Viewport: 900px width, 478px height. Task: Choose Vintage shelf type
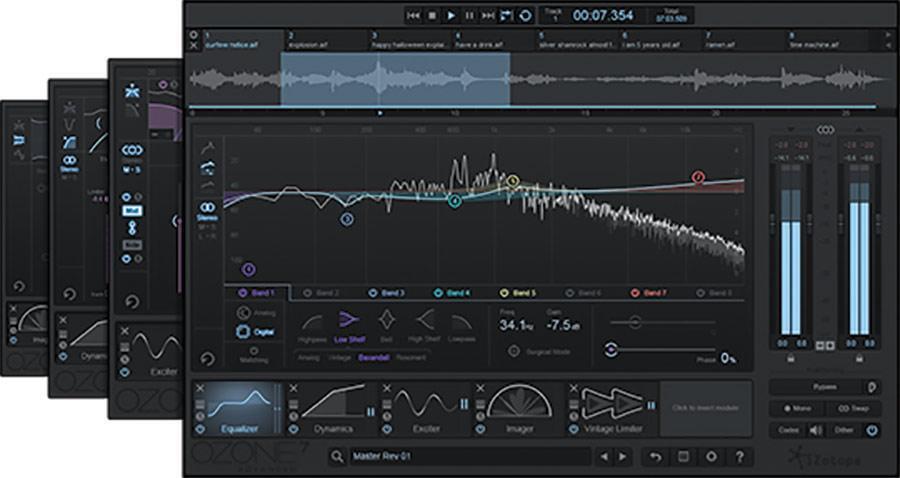339,357
